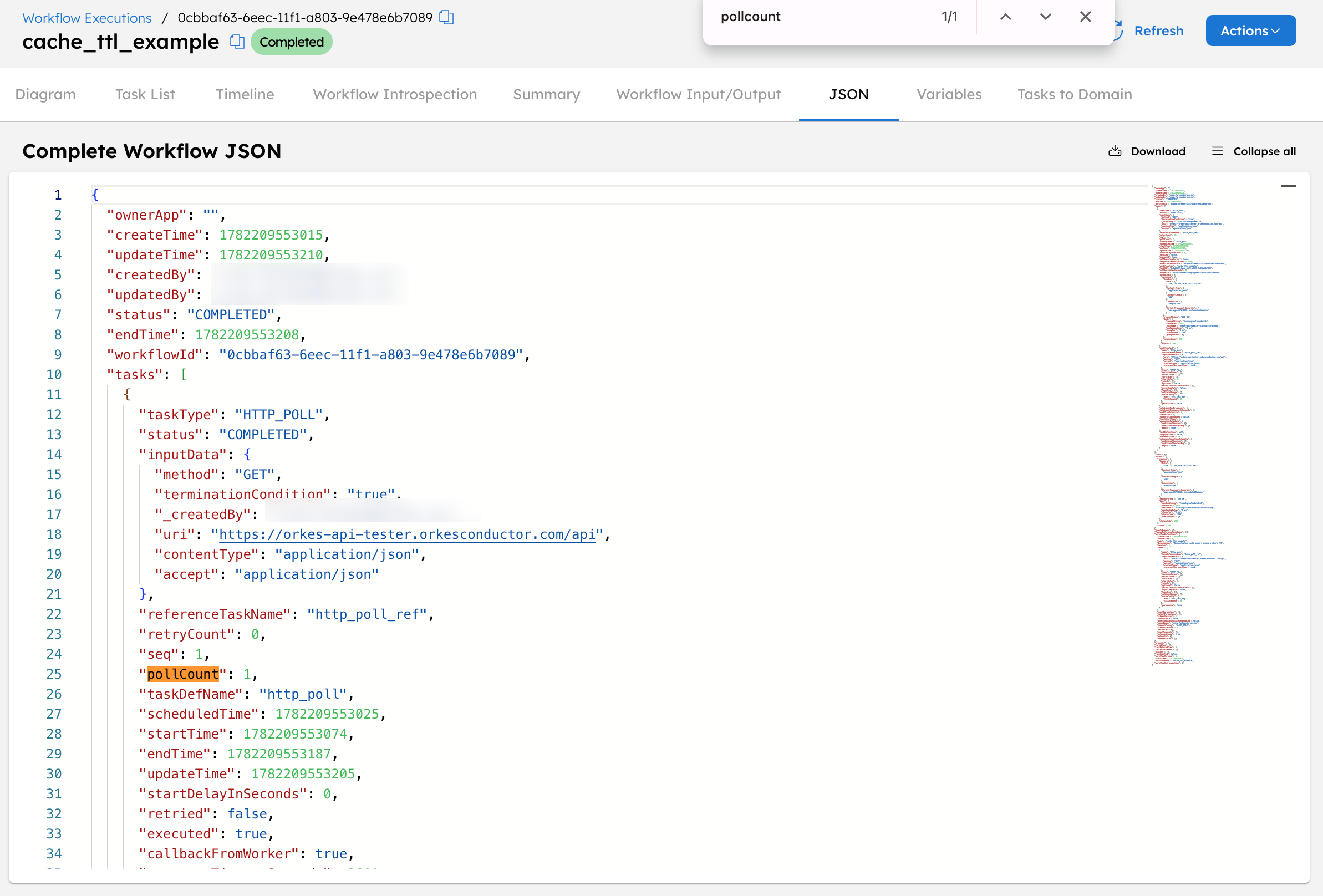1323x896 pixels.
Task: Collapse all JSON sections
Action: coord(1254,151)
